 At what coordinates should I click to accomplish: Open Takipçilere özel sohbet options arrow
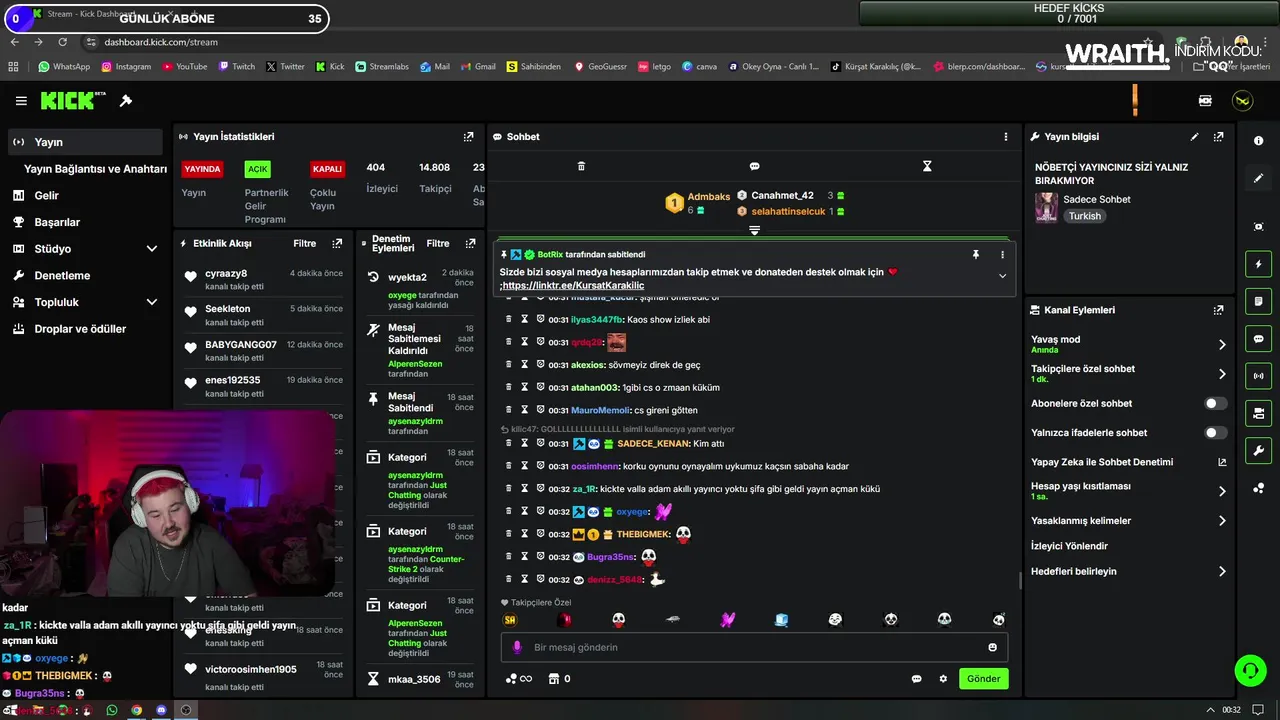(x=1221, y=374)
